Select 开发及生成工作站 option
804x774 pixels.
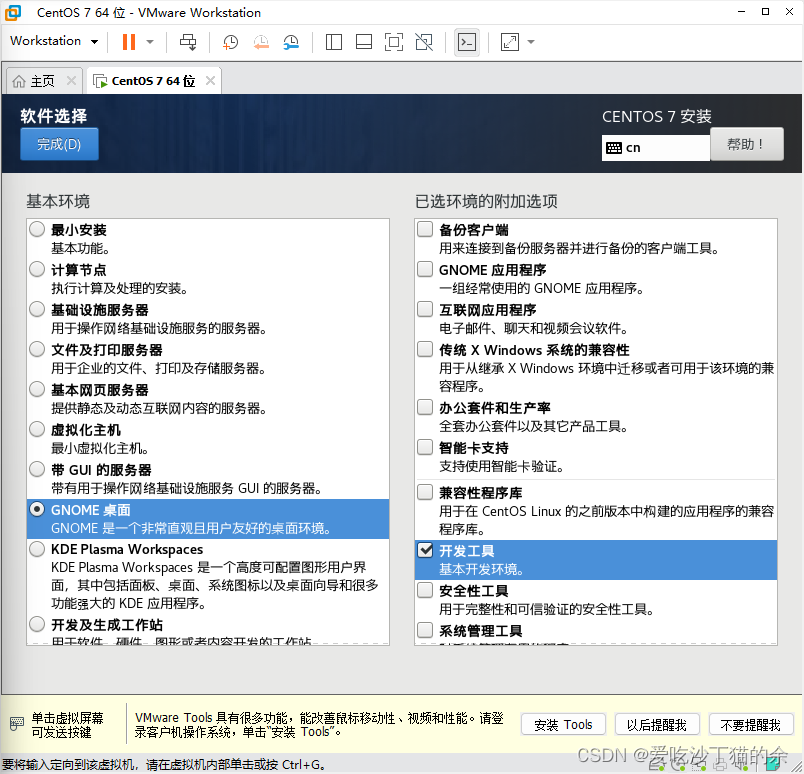(37, 624)
